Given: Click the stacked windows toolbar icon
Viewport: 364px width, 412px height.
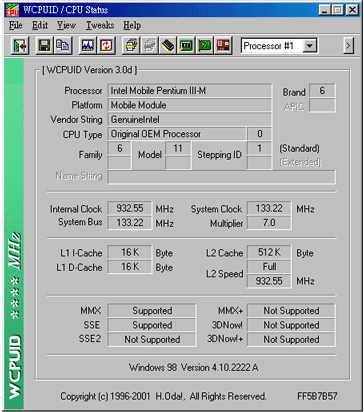Looking at the screenshot, I should click(x=131, y=46).
